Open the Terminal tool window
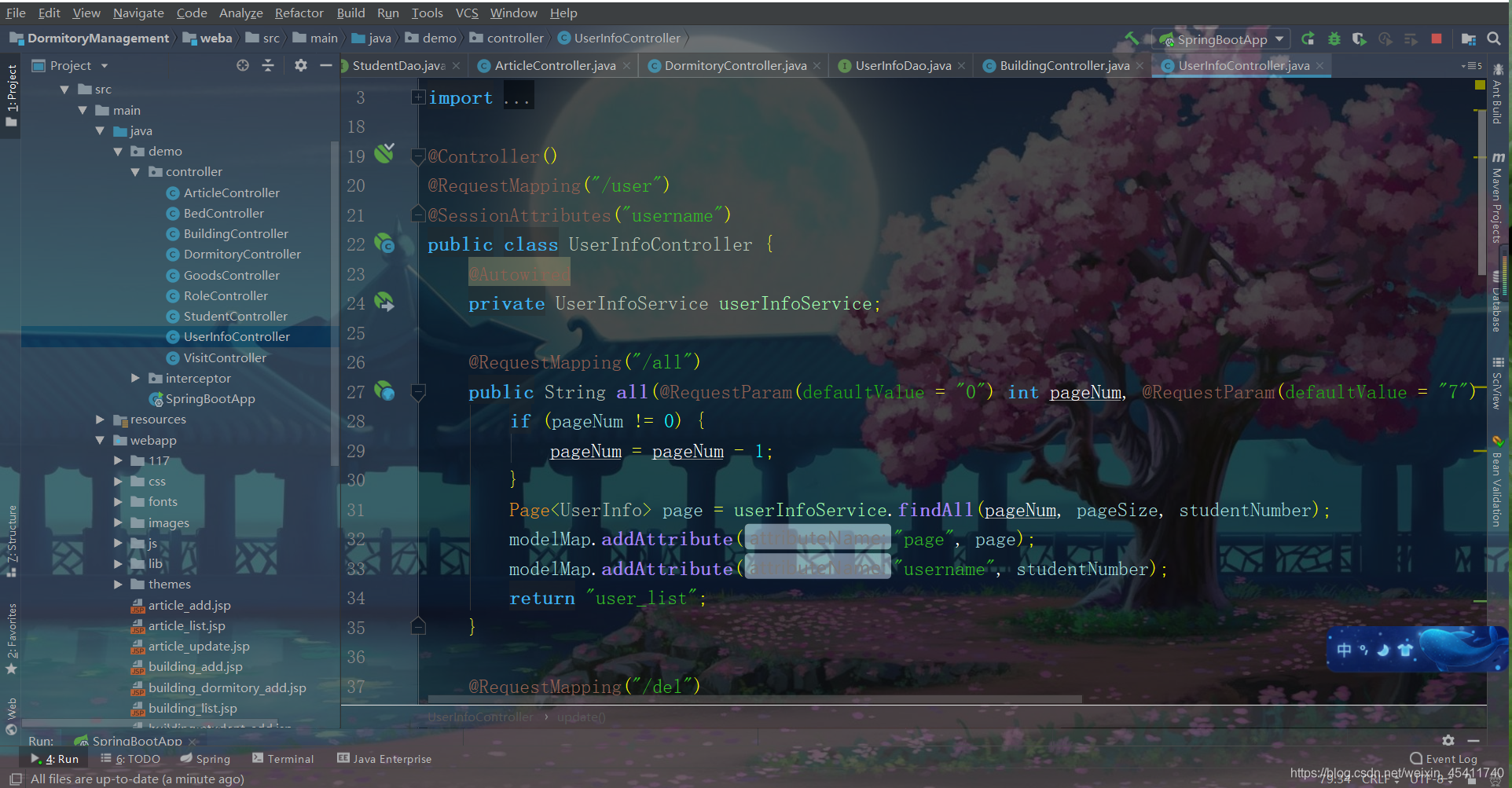 pyautogui.click(x=283, y=759)
